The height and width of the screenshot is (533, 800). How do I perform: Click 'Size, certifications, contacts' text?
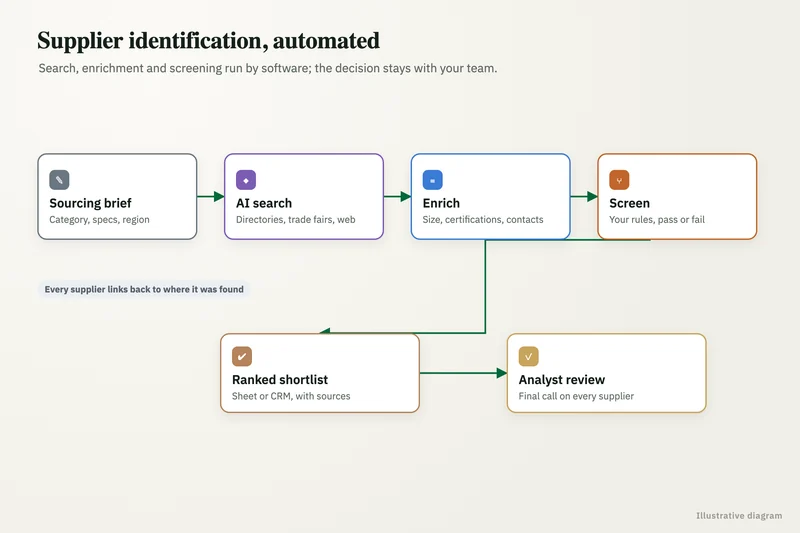pyautogui.click(x=483, y=220)
